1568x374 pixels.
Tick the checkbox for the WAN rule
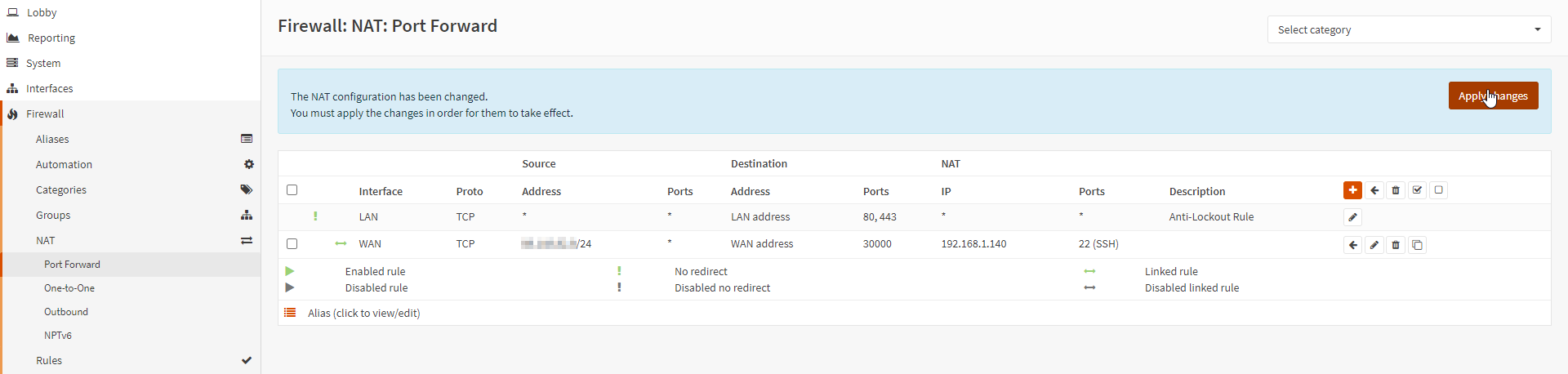(x=292, y=243)
